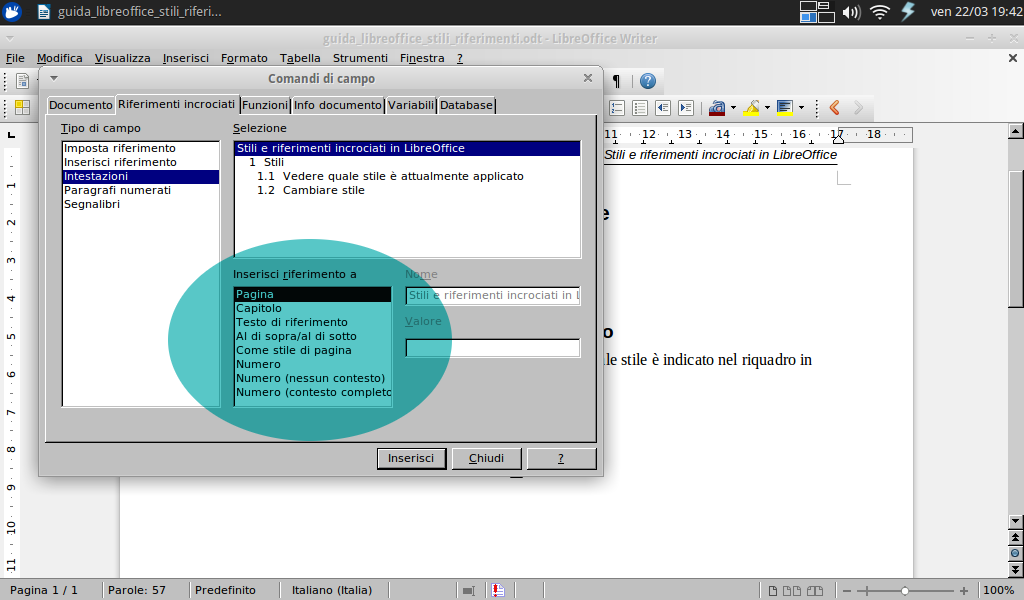Apply the font color icon
This screenshot has height=600, width=1024.
[x=716, y=108]
